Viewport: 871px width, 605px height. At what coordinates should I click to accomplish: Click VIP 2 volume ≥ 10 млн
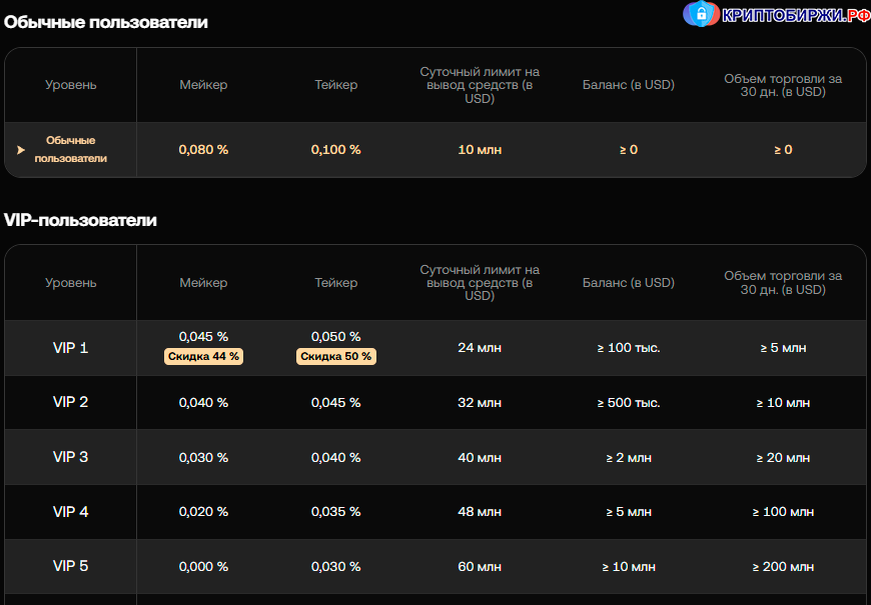point(783,402)
